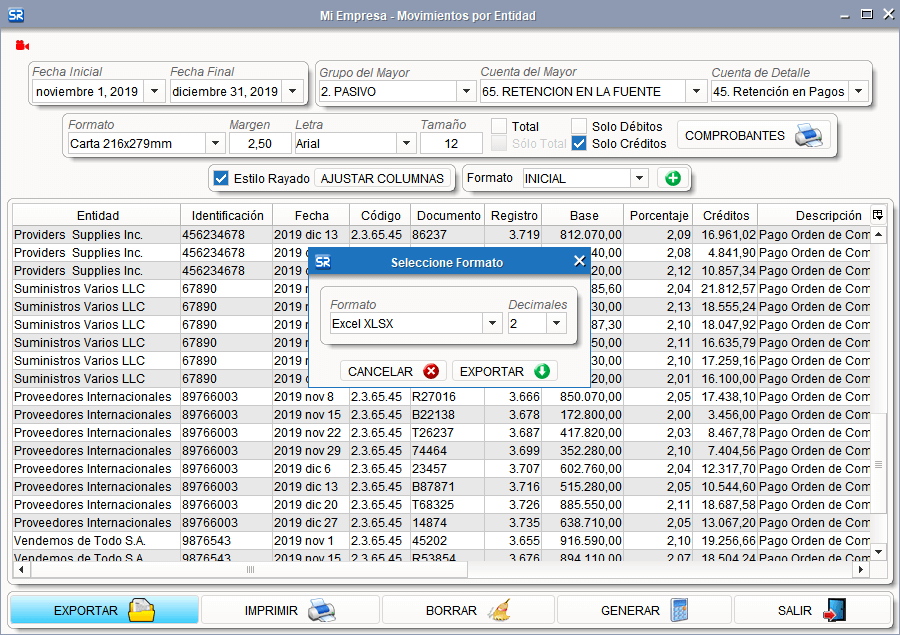
Task: Click the BORRAR button
Action: tap(468, 610)
